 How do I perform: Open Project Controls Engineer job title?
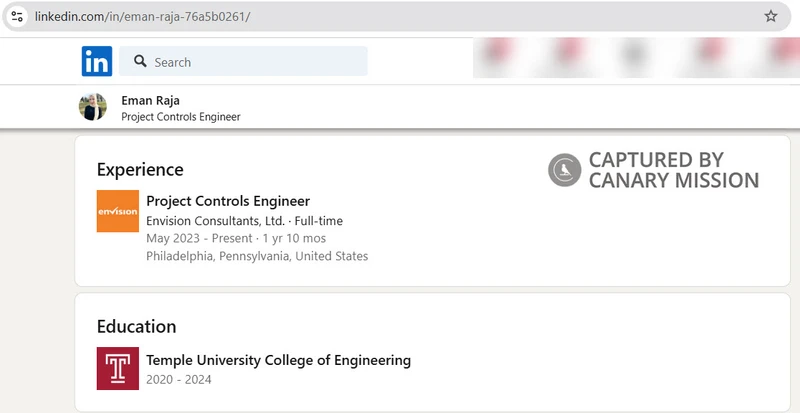click(228, 201)
